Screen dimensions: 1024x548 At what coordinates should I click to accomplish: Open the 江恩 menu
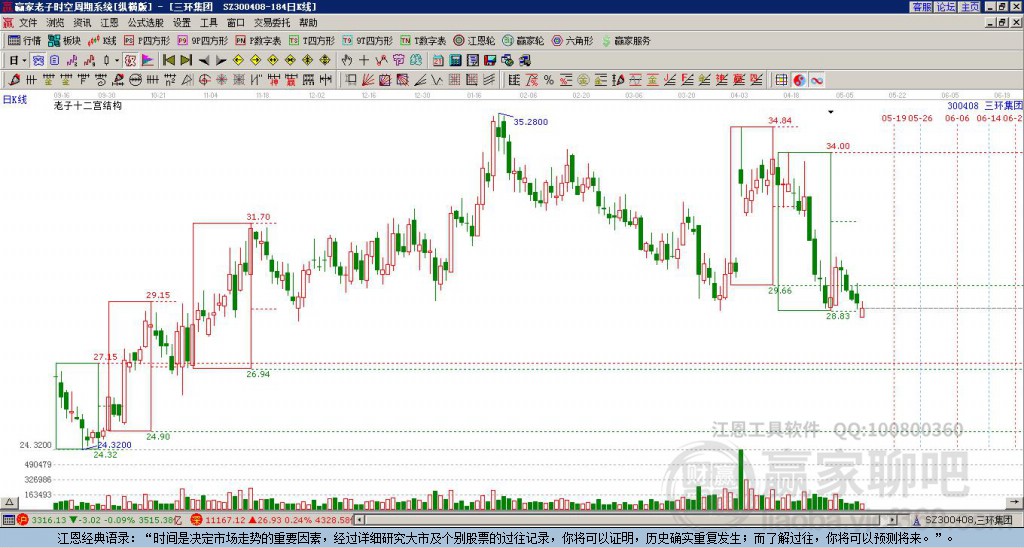click(110, 23)
